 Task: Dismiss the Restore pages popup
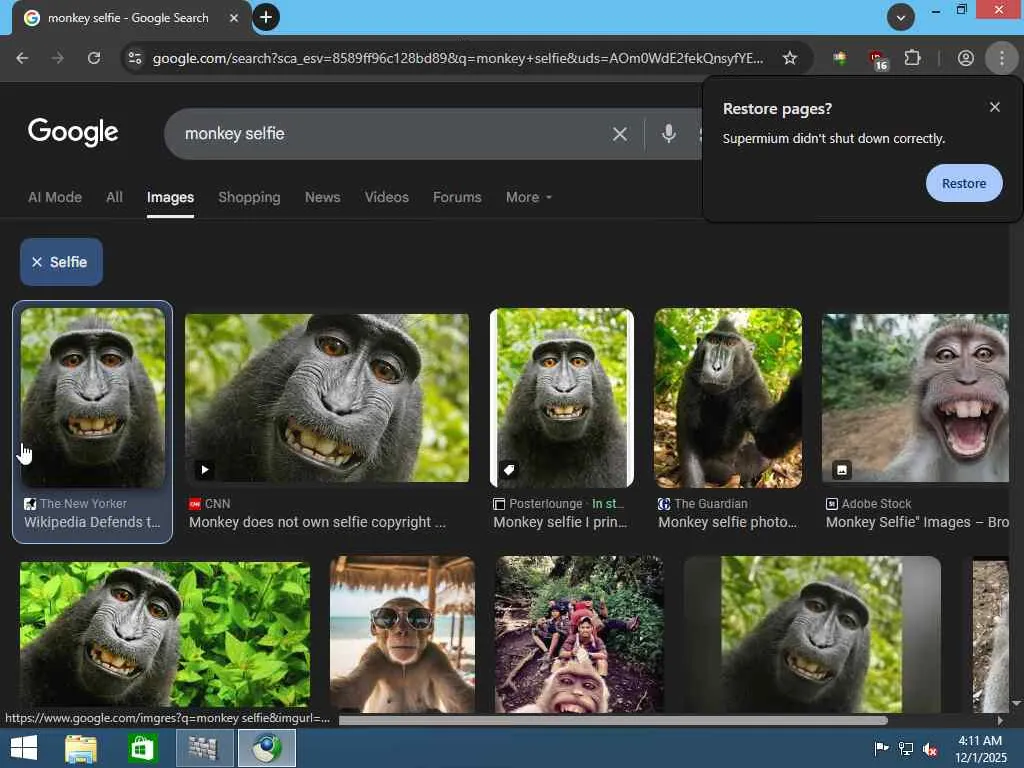pyautogui.click(x=995, y=107)
